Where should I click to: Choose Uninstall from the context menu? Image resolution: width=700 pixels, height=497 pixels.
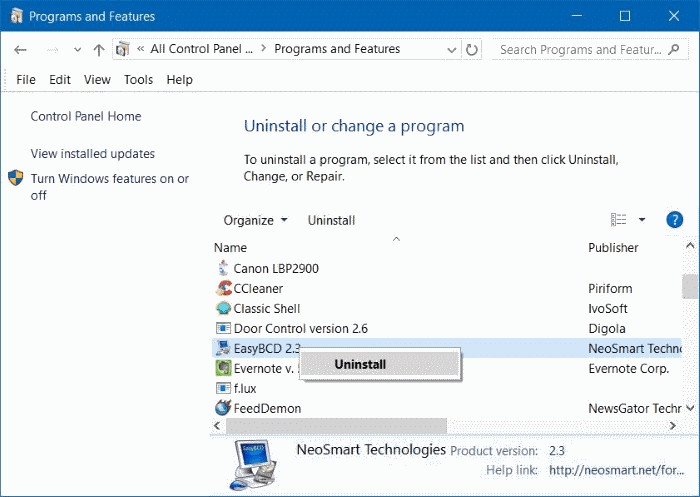coord(360,365)
